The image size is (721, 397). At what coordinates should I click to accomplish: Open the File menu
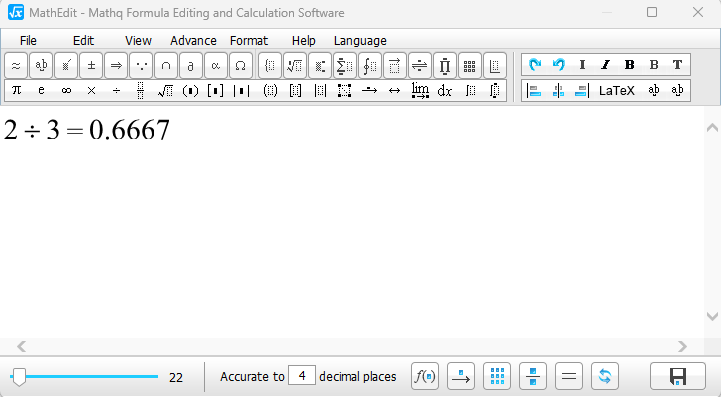28,40
